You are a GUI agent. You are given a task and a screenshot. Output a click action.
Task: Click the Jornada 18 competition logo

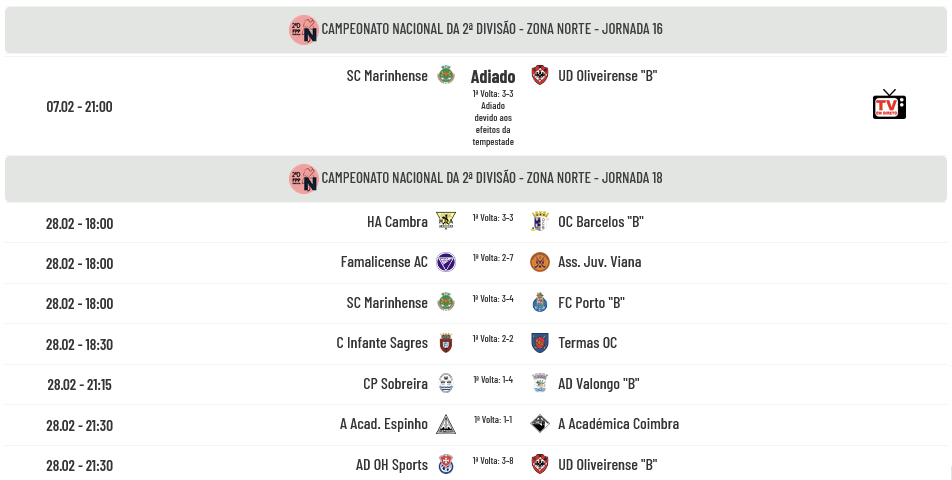[303, 179]
